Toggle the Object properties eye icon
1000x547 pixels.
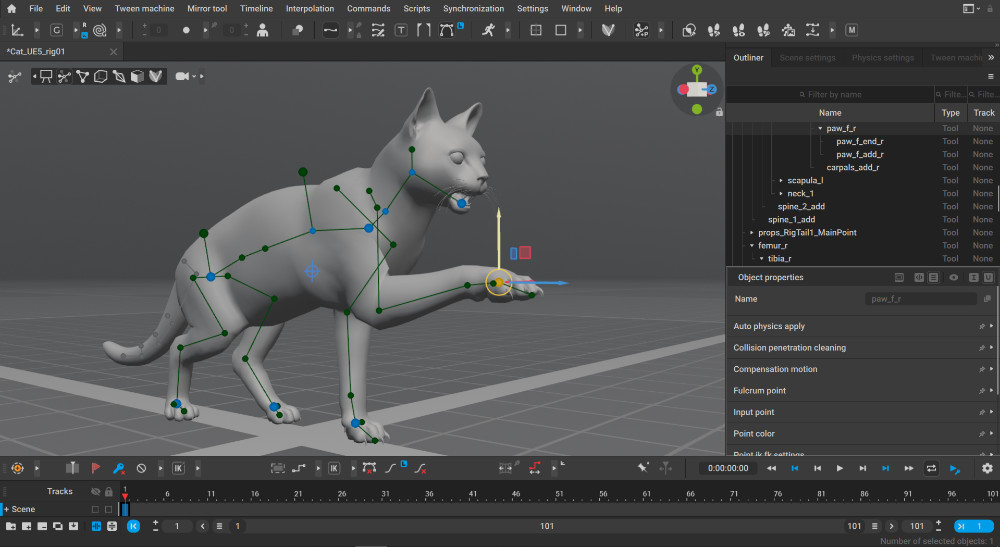coord(953,277)
